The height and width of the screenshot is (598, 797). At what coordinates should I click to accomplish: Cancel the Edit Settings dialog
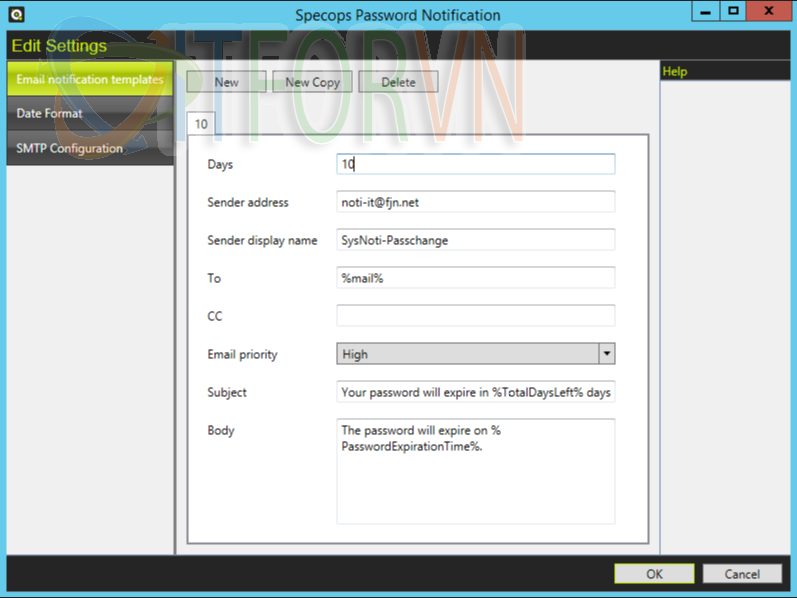pos(742,574)
